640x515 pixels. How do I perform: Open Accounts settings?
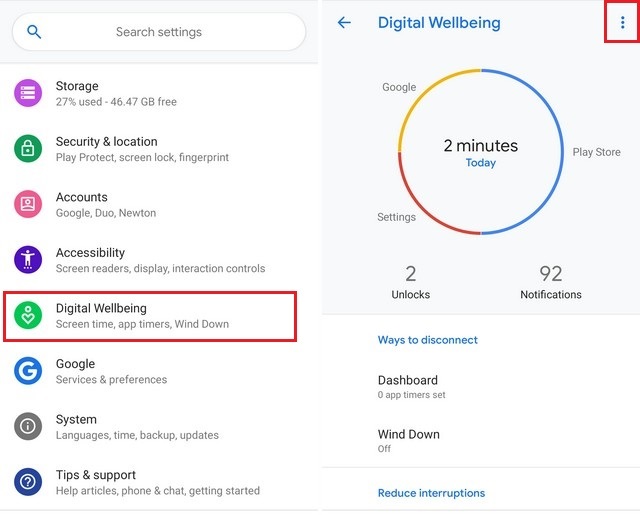click(x=82, y=197)
